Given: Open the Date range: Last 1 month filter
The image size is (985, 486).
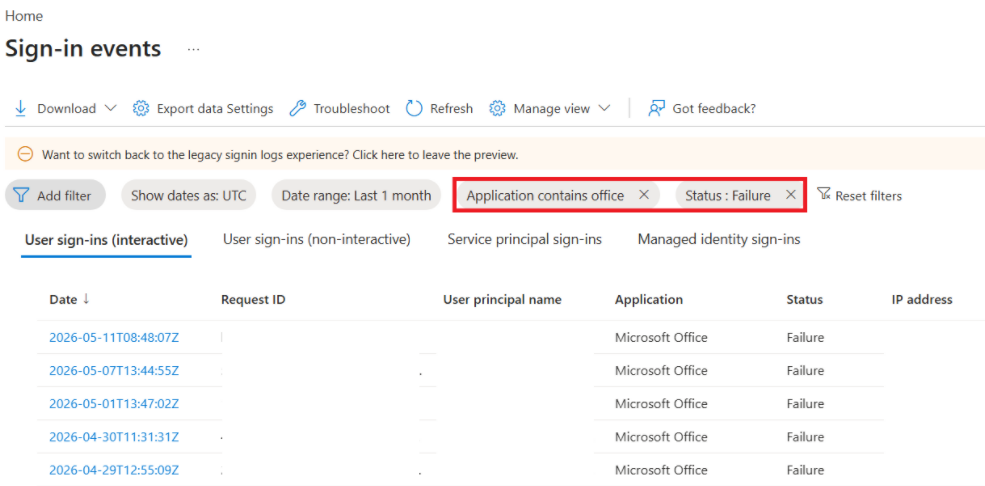Looking at the screenshot, I should 356,195.
